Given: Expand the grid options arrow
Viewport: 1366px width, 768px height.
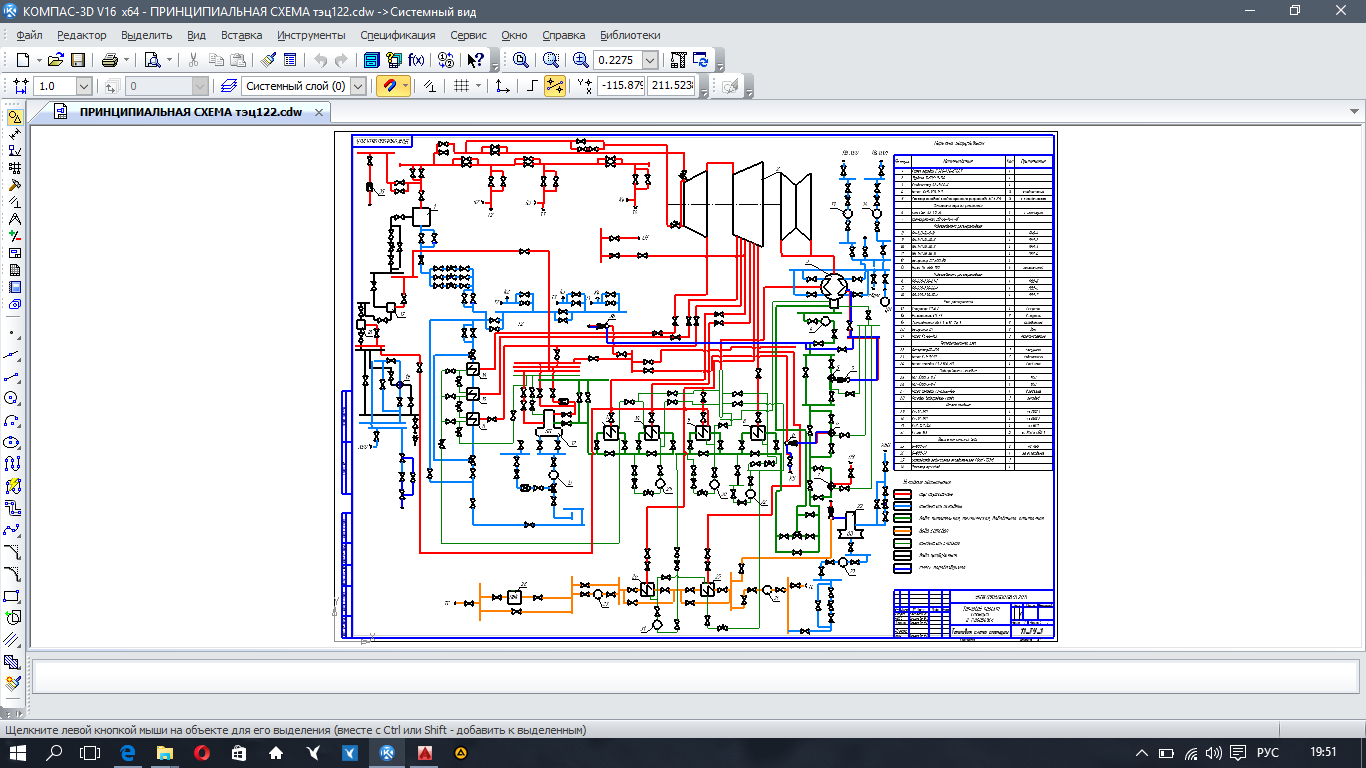Looking at the screenshot, I should click(x=478, y=86).
